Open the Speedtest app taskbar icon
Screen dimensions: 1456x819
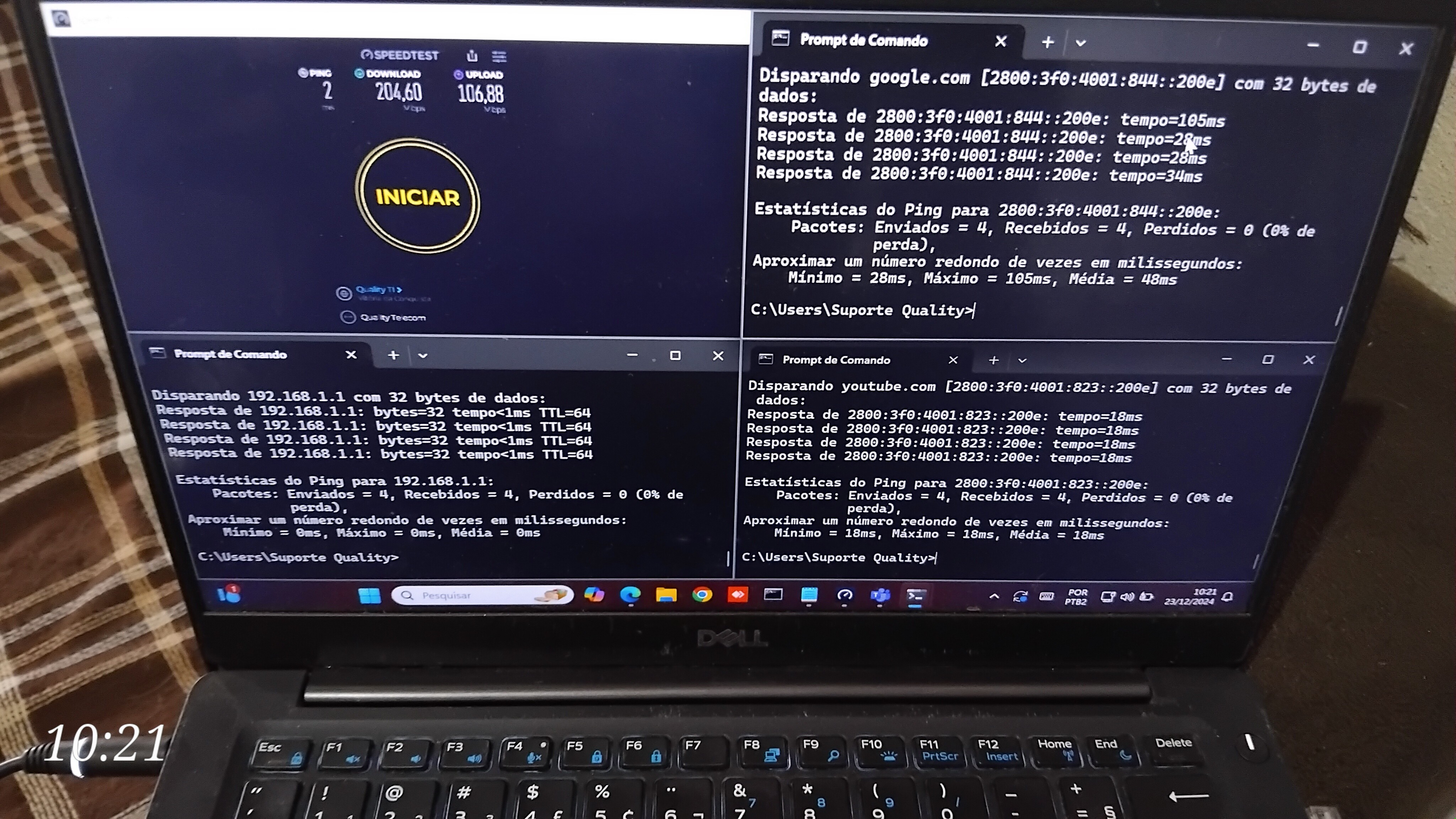tap(845, 595)
